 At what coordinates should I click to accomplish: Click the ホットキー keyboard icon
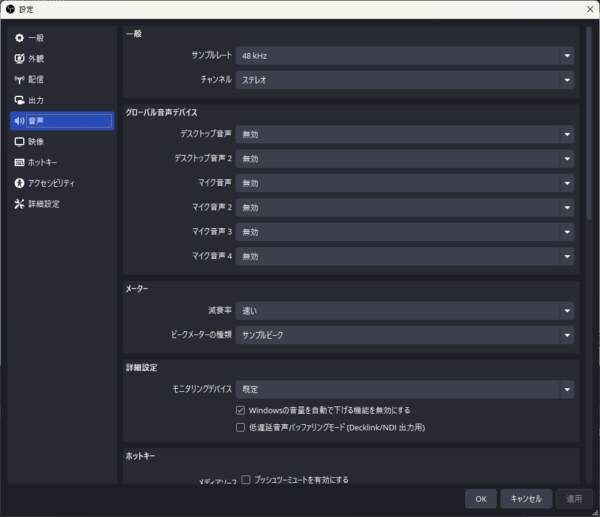tap(19, 162)
